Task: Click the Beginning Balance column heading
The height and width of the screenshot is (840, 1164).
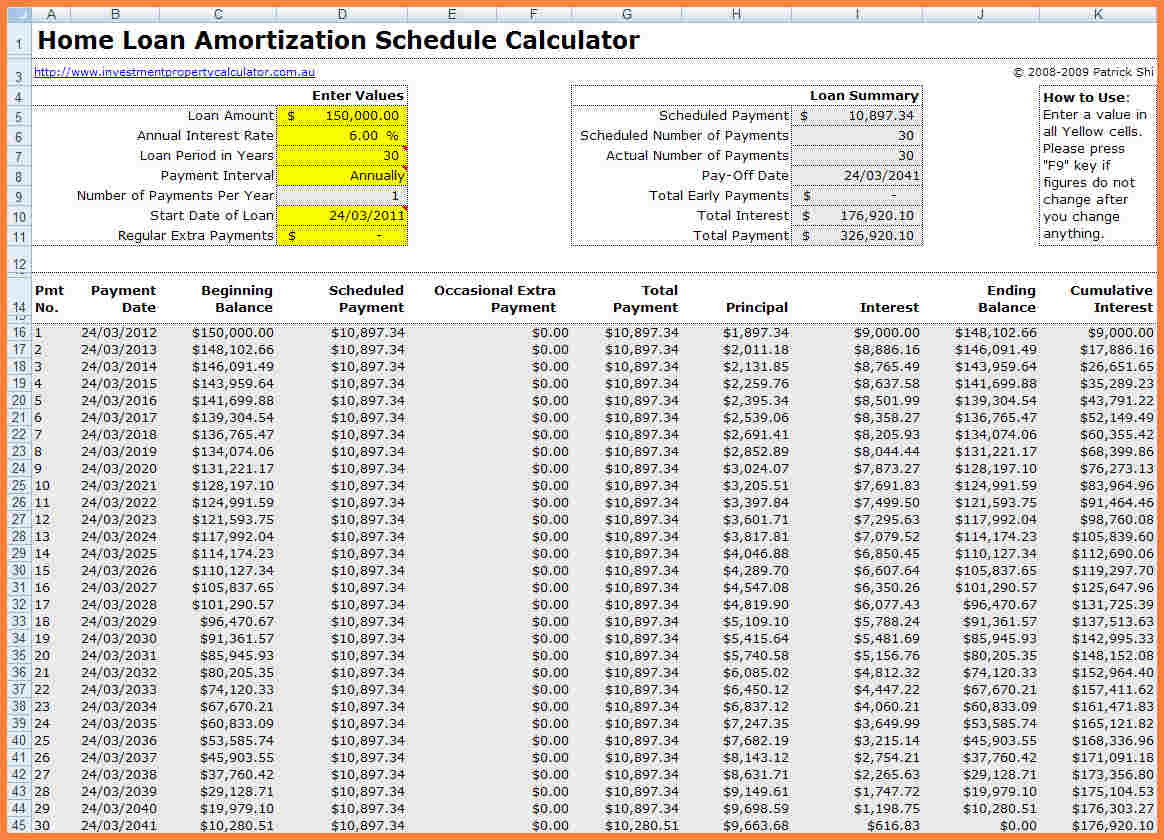Action: click(237, 299)
